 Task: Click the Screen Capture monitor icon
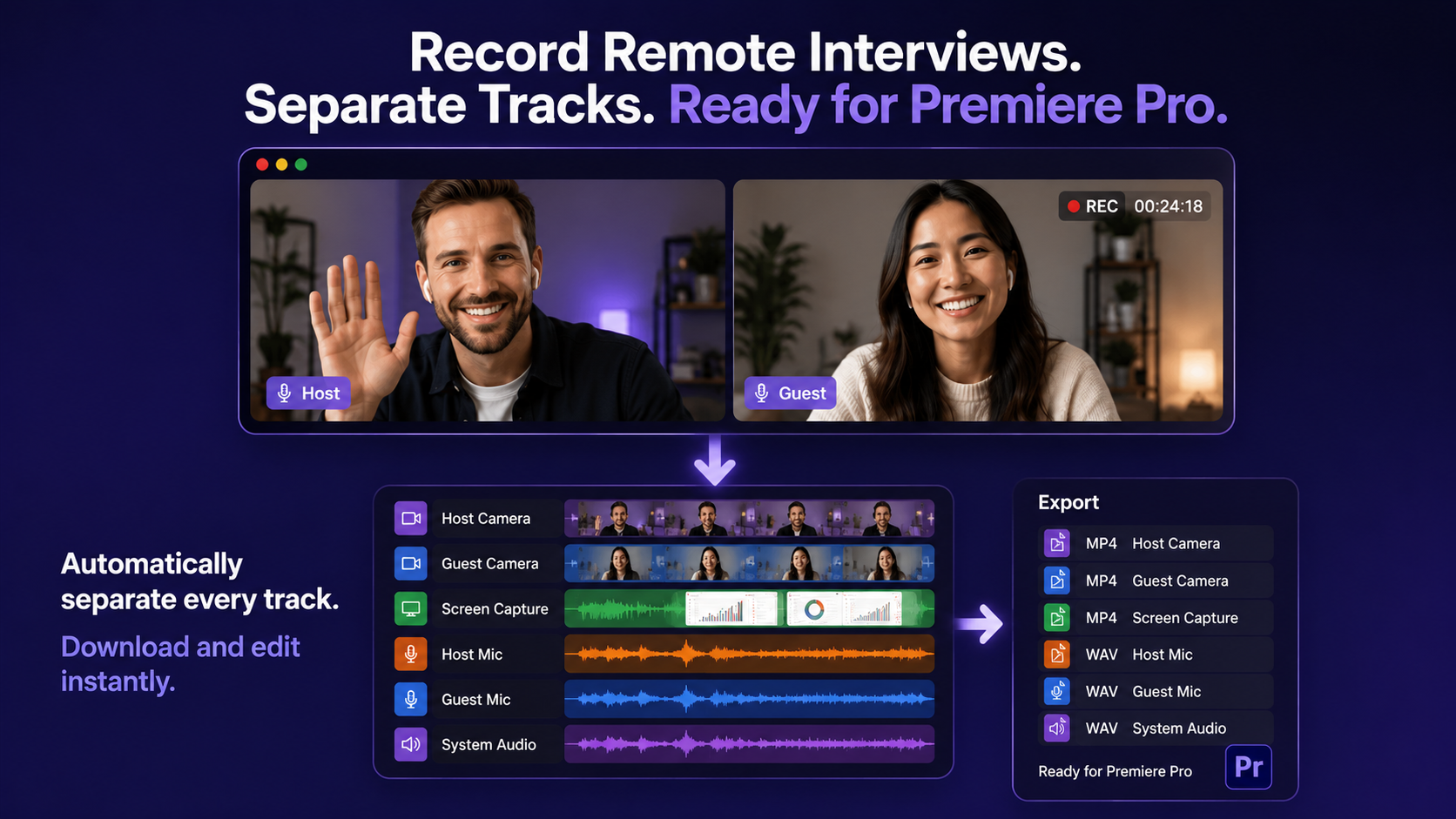point(411,608)
